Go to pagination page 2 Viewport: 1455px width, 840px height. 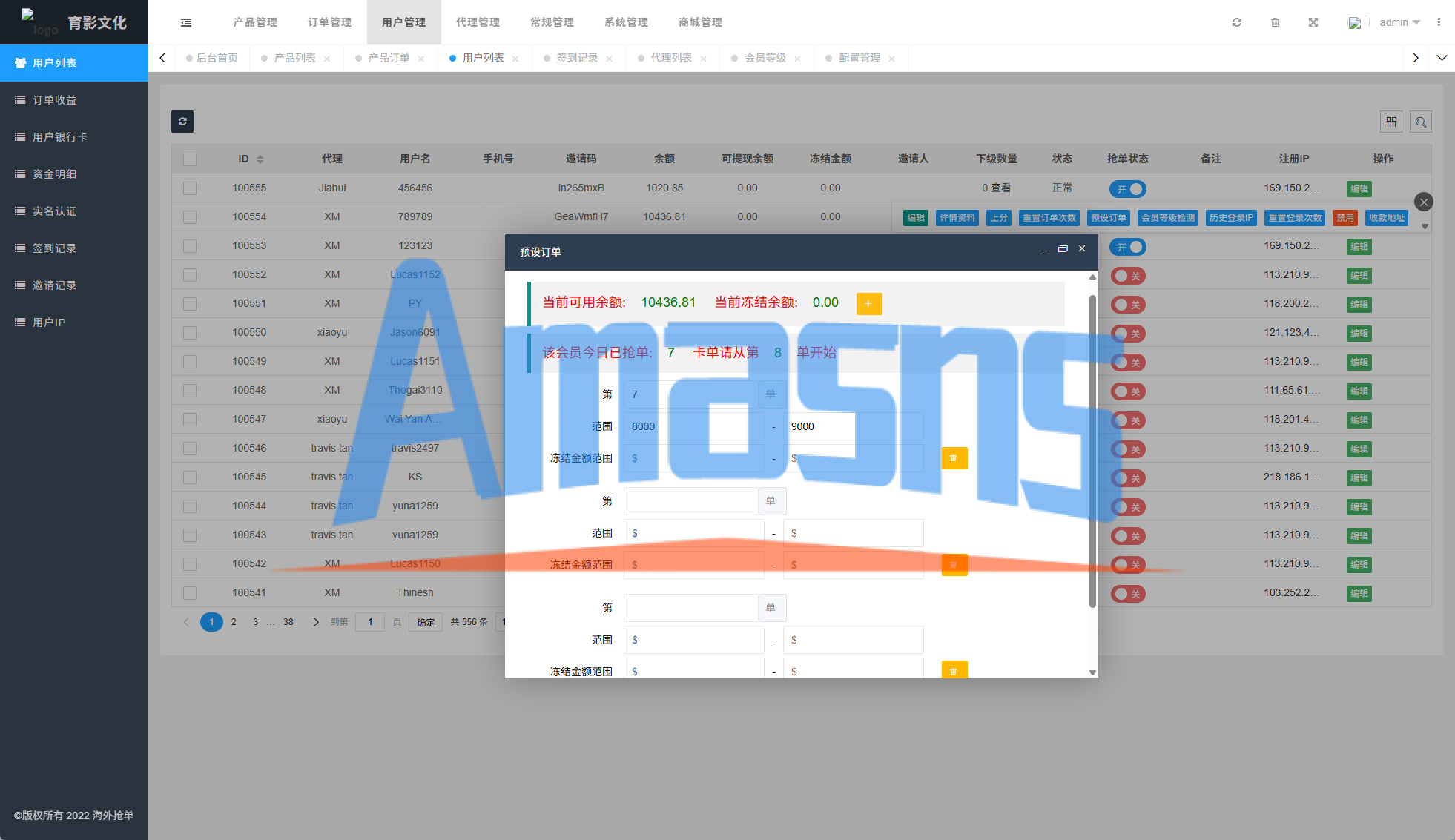(234, 622)
